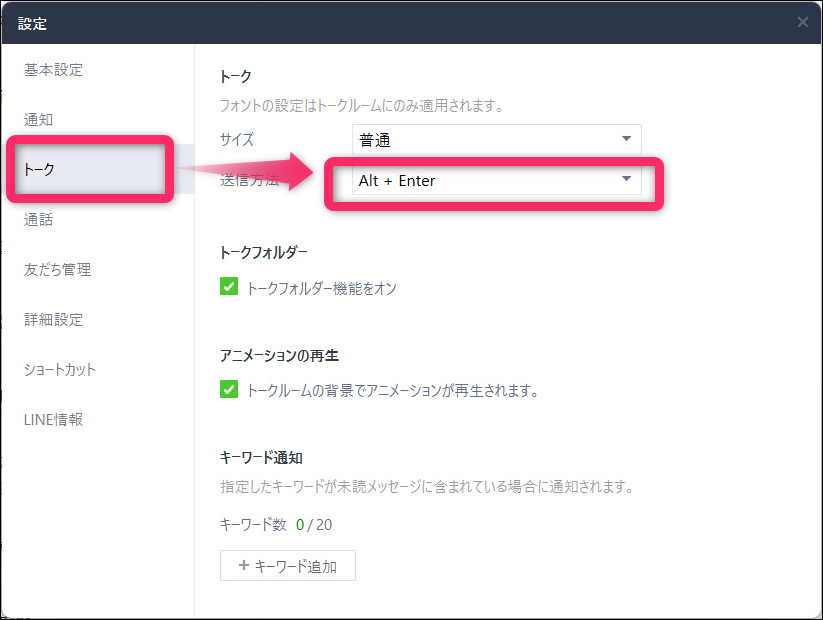Click the アニメーションの再生 heading

point(279,355)
